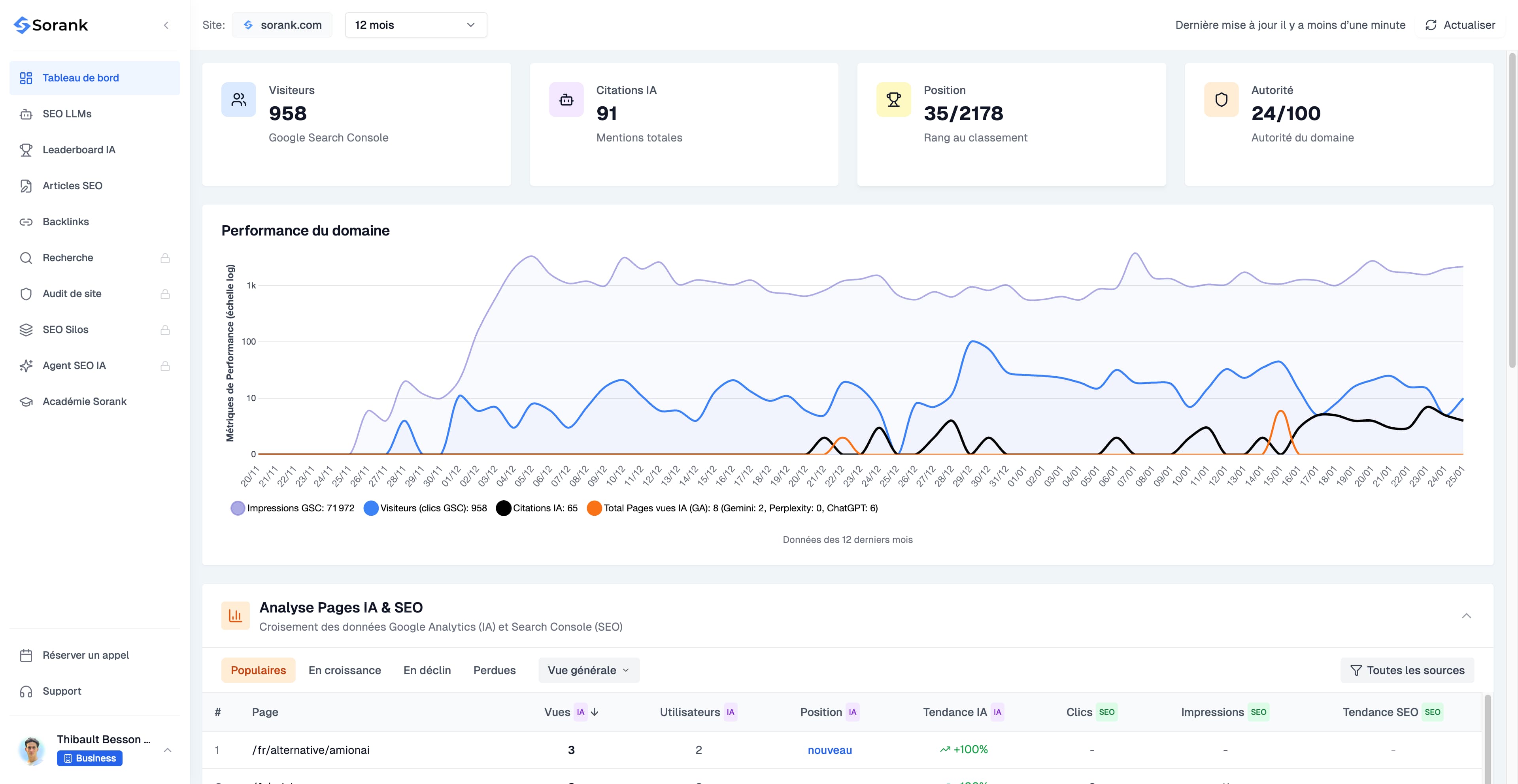Click the Actualiser refresh icon
The height and width of the screenshot is (784, 1518).
[1431, 25]
